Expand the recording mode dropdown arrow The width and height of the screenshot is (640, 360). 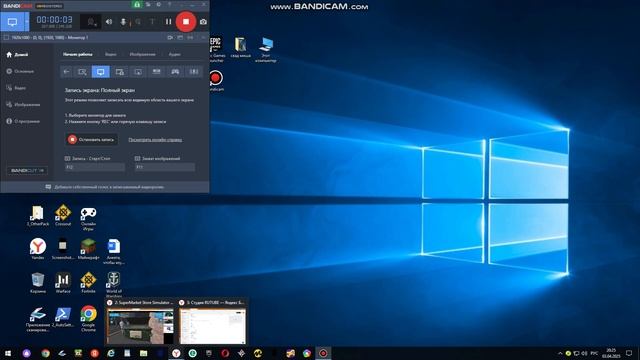point(27,22)
